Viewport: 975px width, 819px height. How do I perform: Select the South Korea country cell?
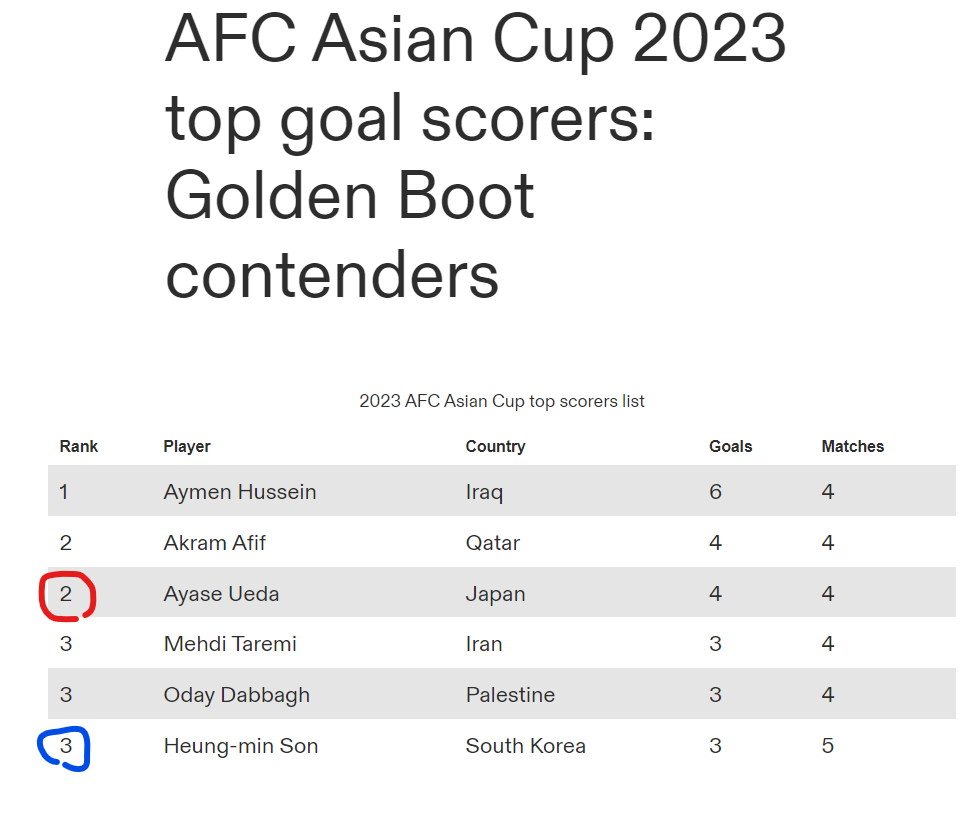coord(526,746)
